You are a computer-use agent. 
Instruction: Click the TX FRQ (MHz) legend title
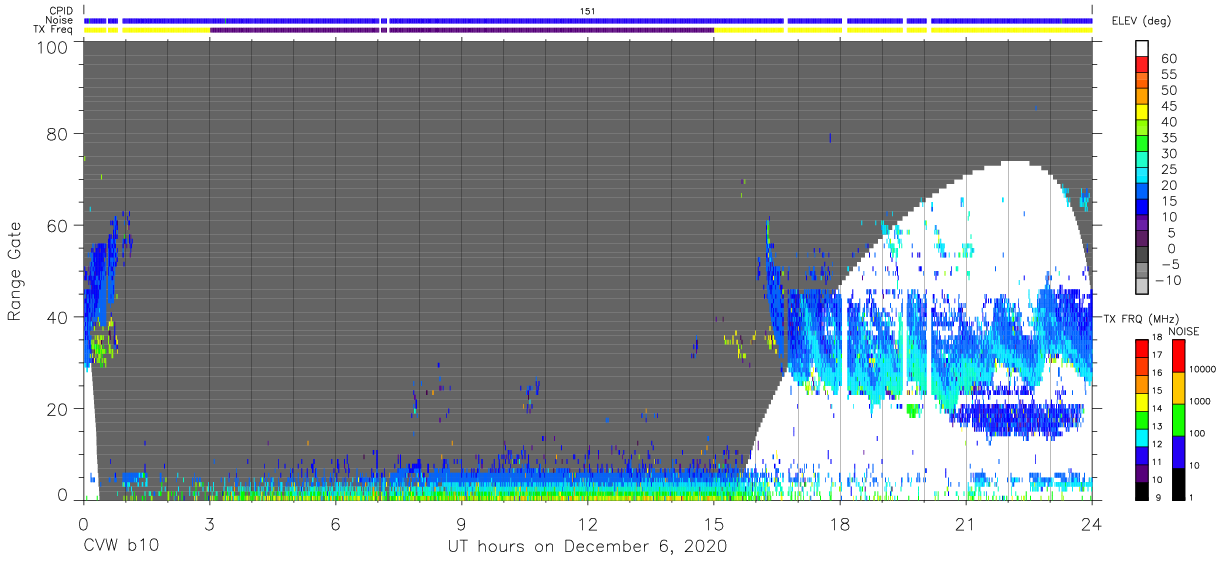(x=1142, y=318)
